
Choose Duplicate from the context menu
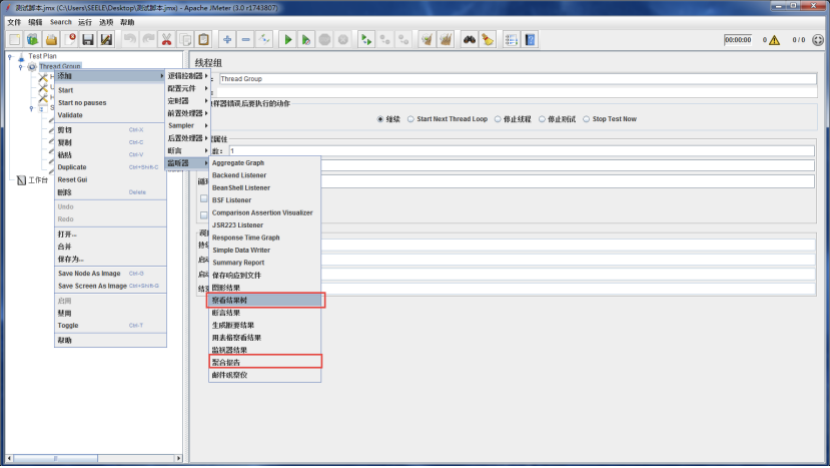click(110, 167)
